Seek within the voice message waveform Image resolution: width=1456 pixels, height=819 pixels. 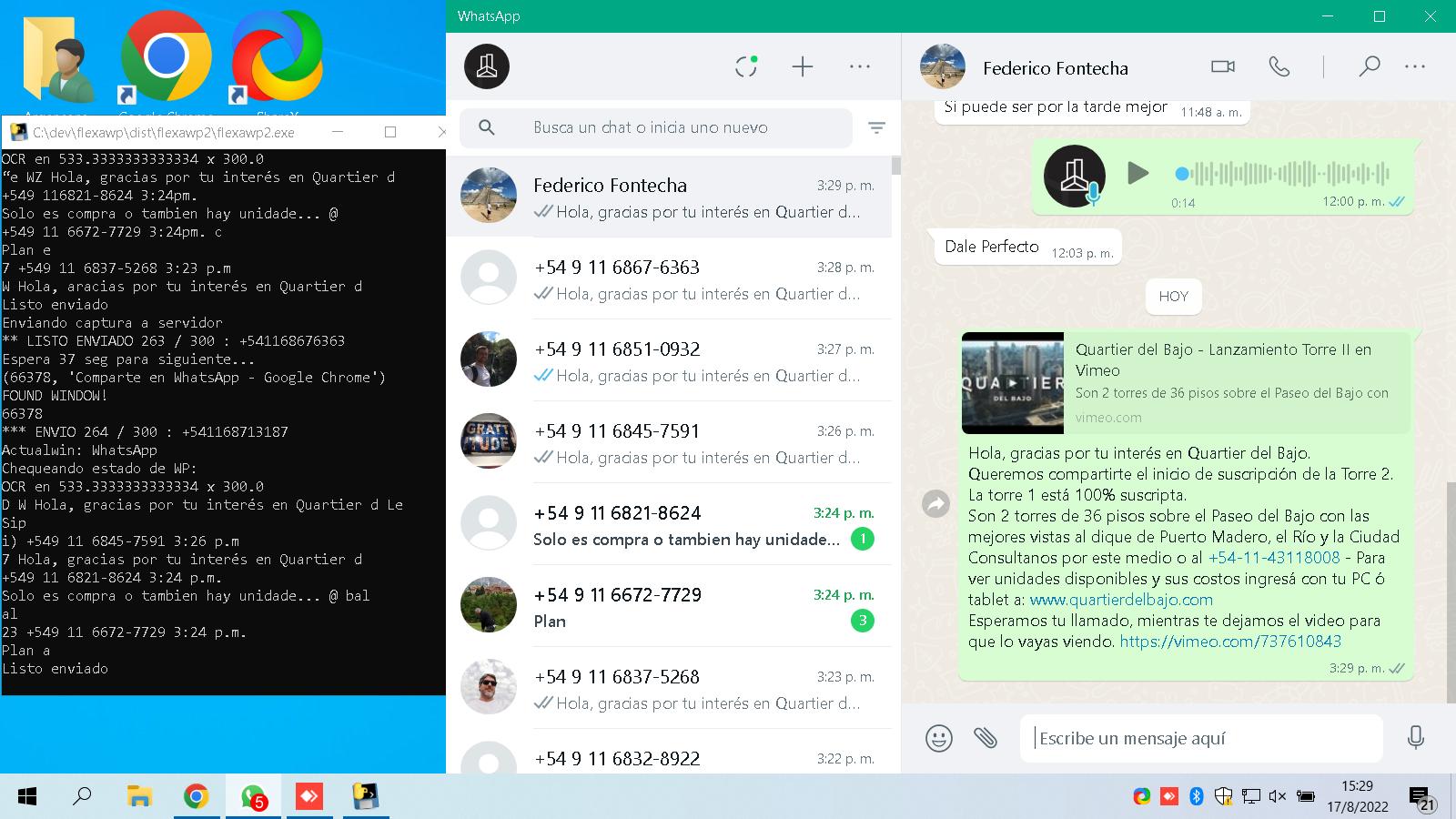pyautogui.click(x=1283, y=173)
